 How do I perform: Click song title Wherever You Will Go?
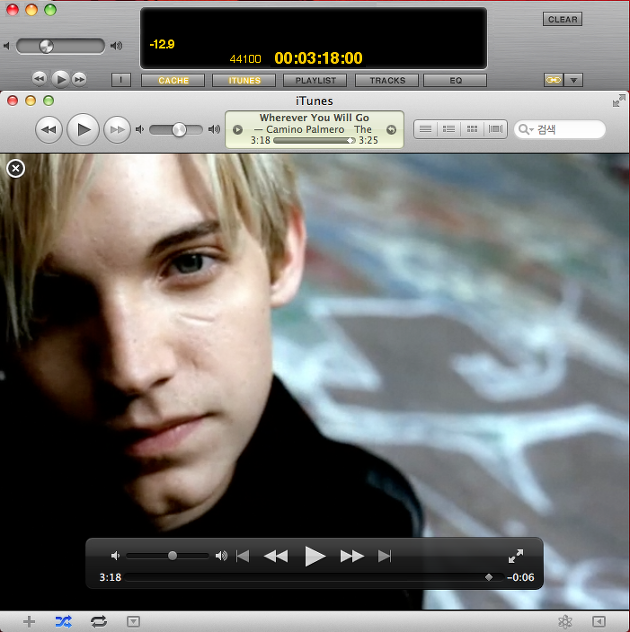[314, 118]
